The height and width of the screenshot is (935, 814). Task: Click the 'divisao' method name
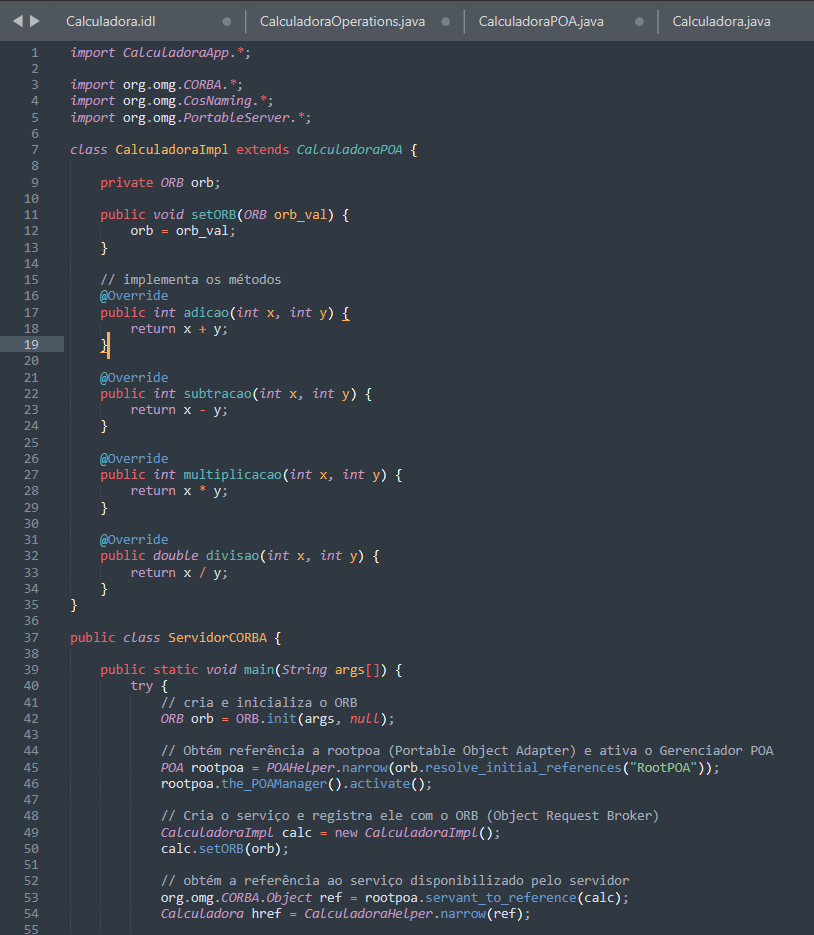click(x=233, y=556)
